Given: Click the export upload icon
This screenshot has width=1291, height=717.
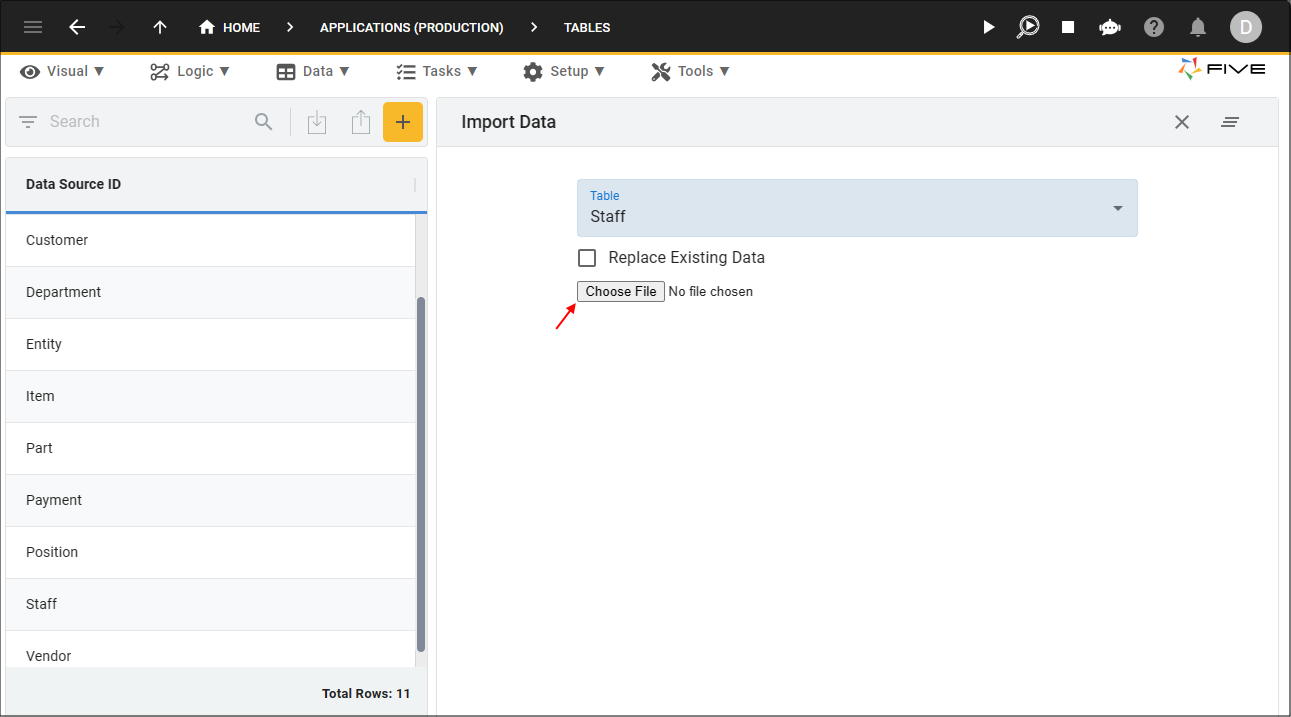Looking at the screenshot, I should pos(361,122).
